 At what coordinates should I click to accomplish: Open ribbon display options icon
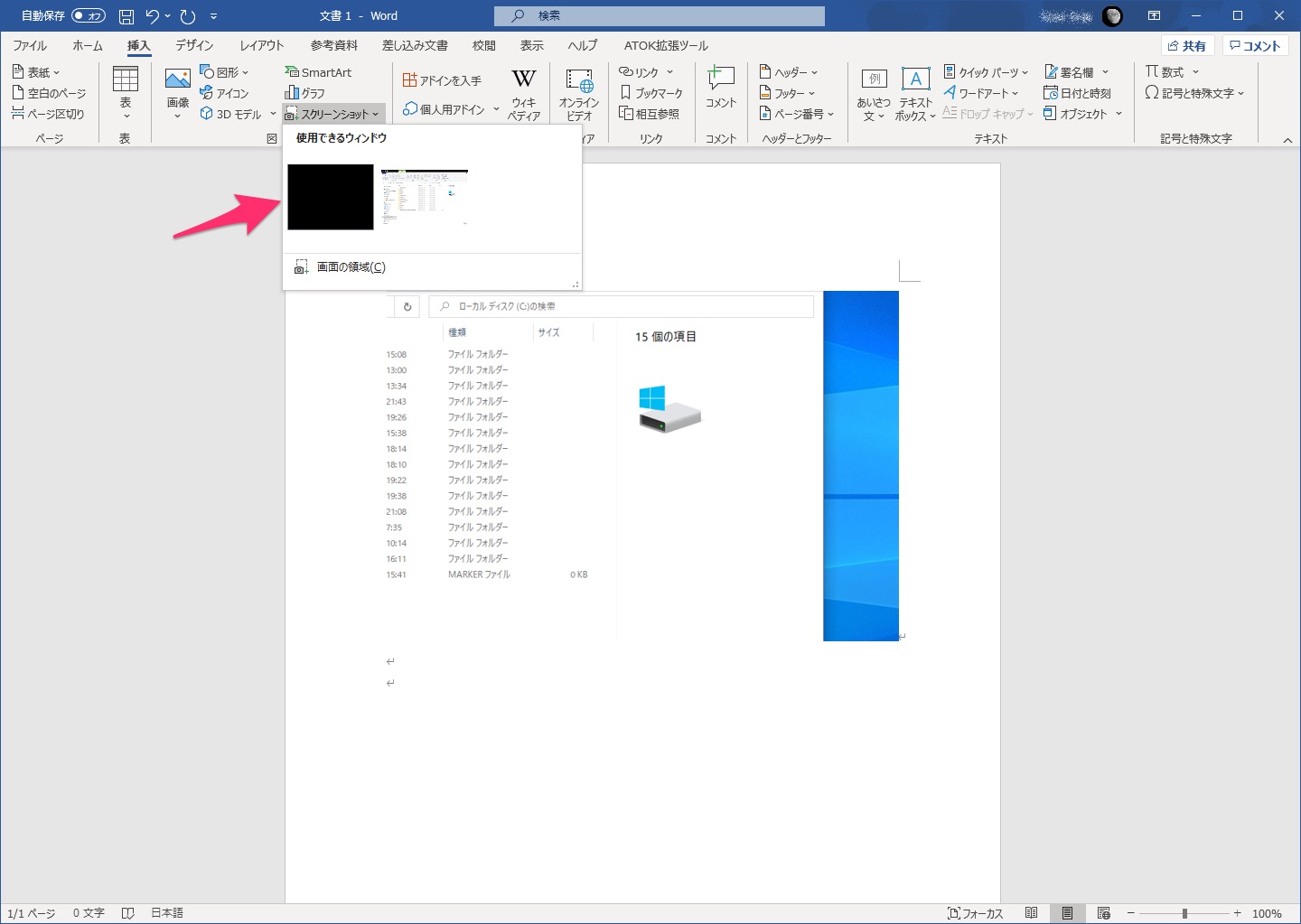coord(1154,16)
